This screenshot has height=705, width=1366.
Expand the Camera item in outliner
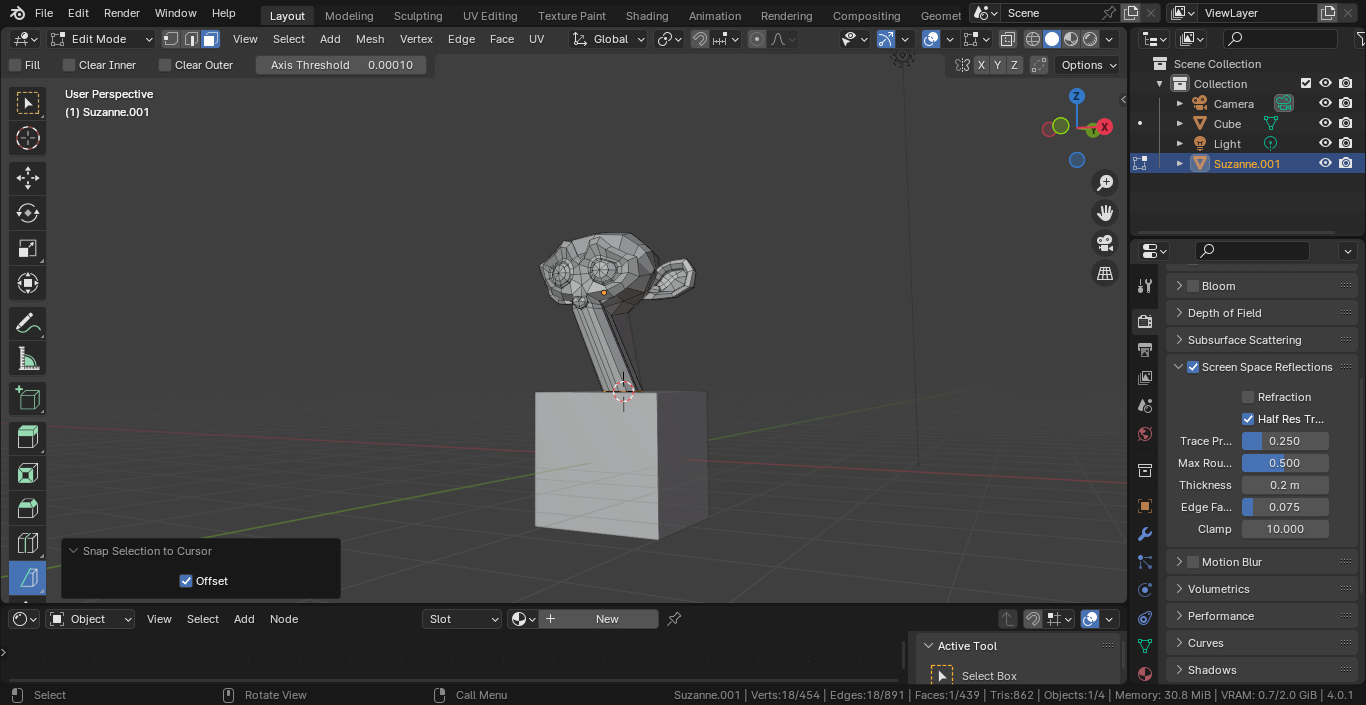(1180, 103)
